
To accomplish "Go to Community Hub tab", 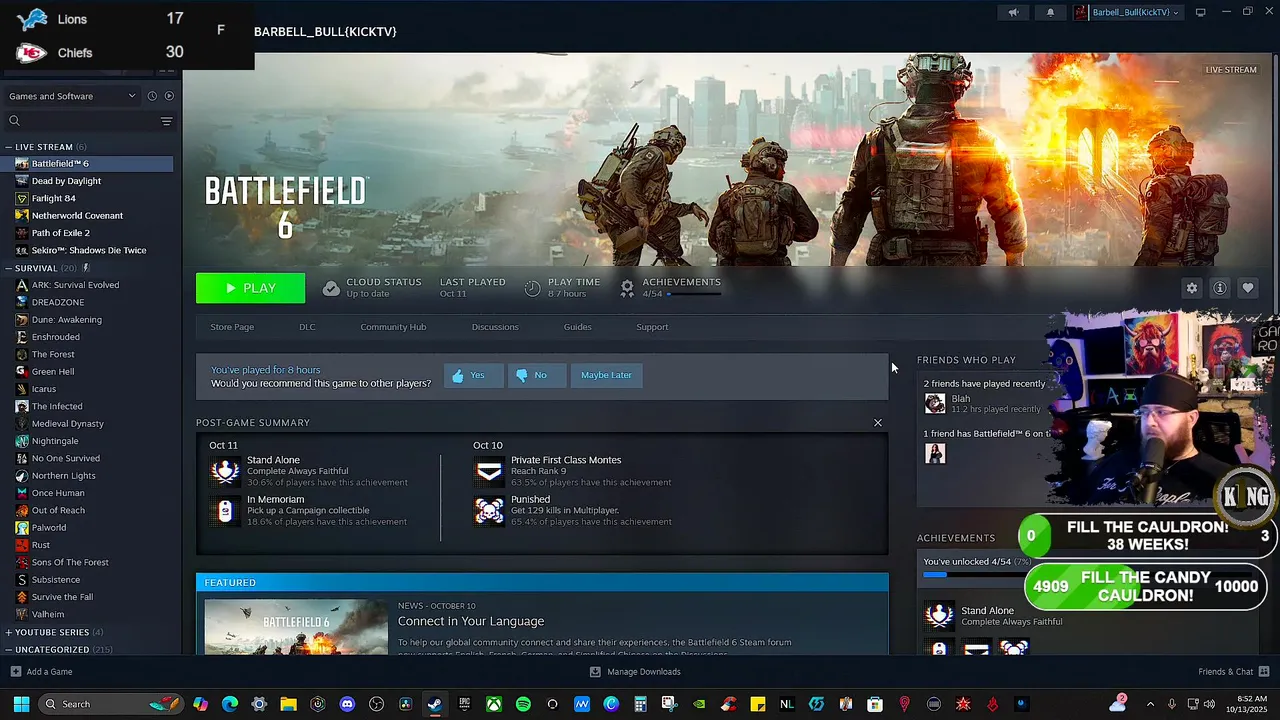I will pos(393,327).
